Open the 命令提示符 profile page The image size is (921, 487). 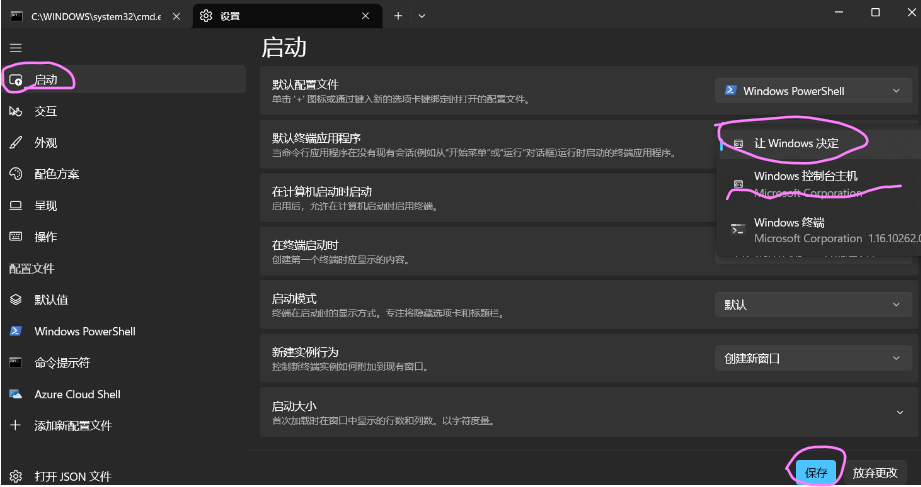coord(125,362)
